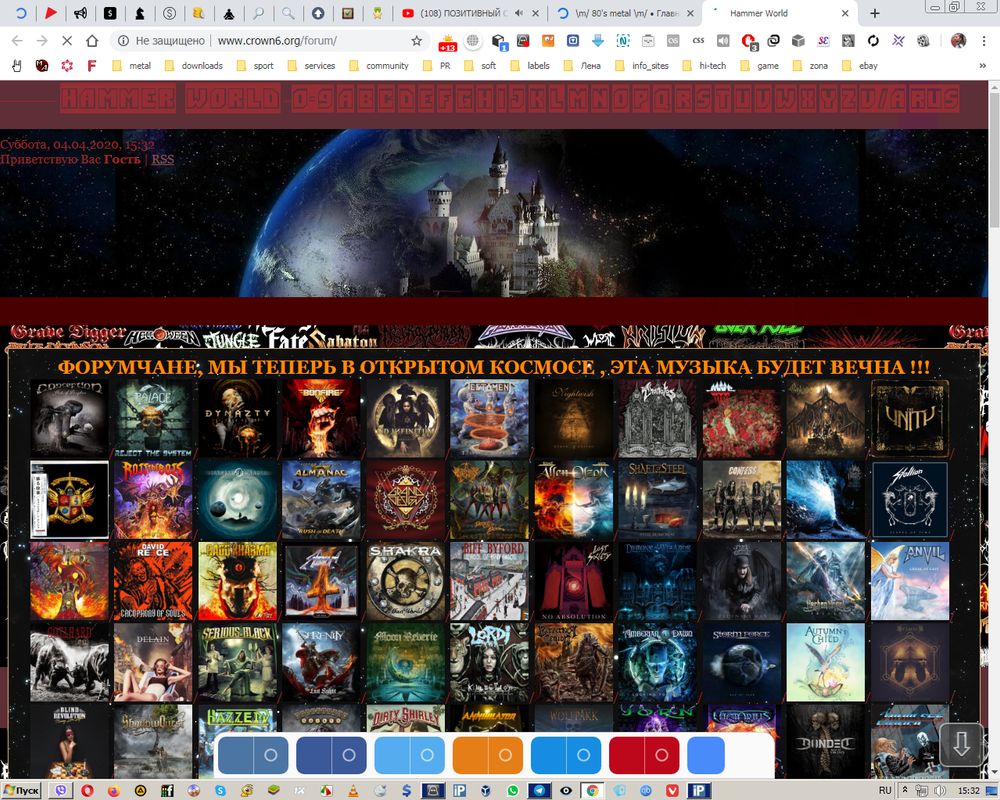Open the Unity album cover
This screenshot has width=1000, height=800.
[x=909, y=418]
